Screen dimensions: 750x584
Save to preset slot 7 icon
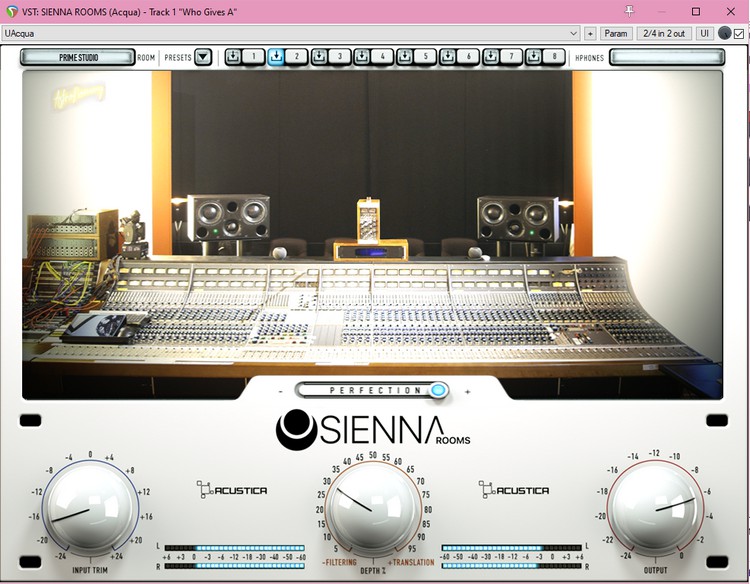pos(490,57)
